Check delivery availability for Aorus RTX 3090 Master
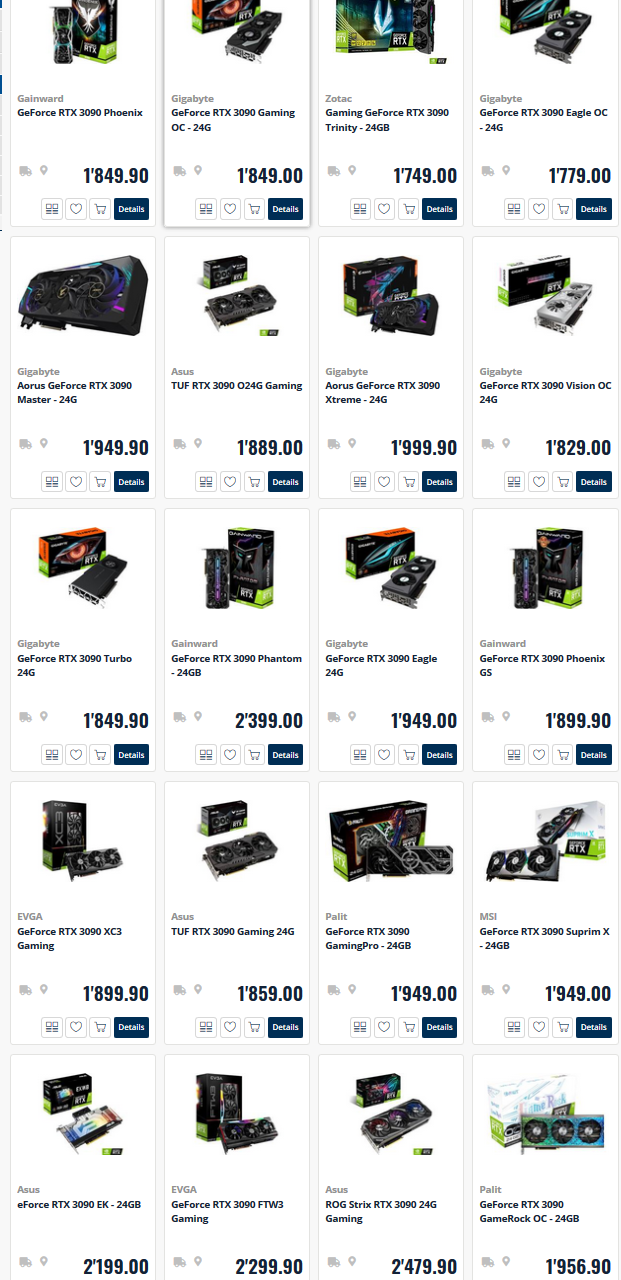 [x=26, y=444]
